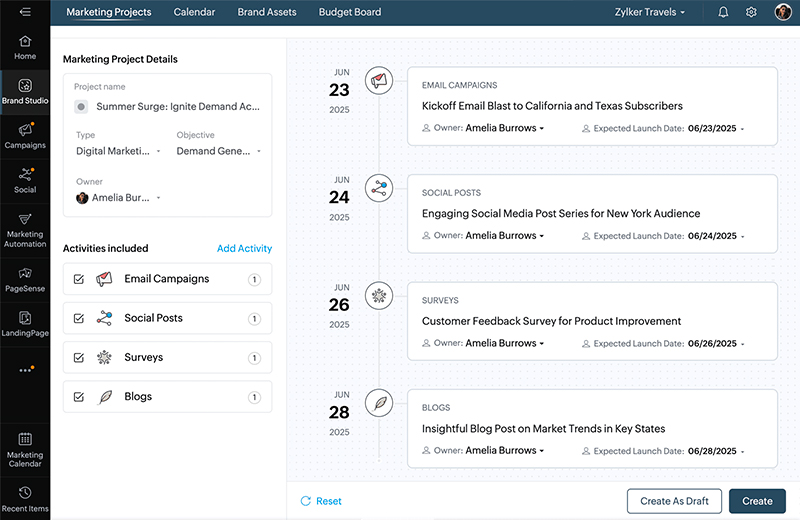The image size is (800, 520).
Task: Collapse the sidebar with back arrow
Action: [25, 12]
